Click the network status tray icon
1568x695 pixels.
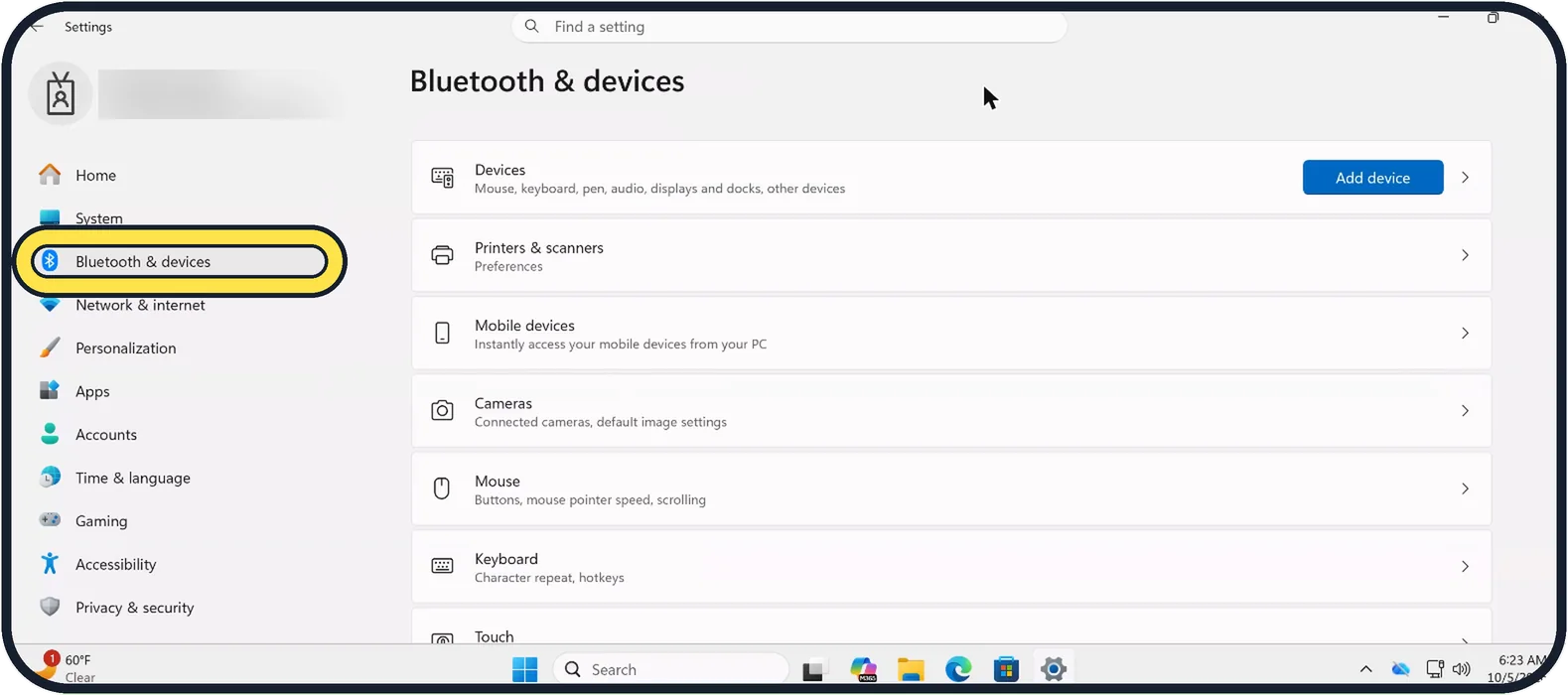coord(1435,669)
